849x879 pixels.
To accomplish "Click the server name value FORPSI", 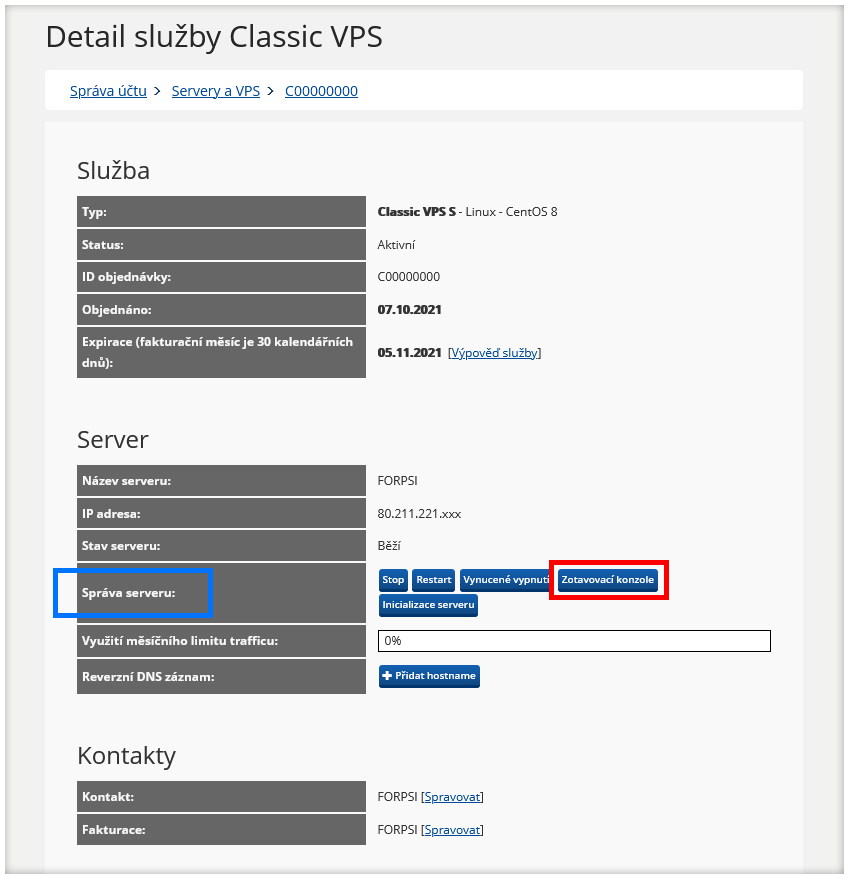I will pos(397,481).
